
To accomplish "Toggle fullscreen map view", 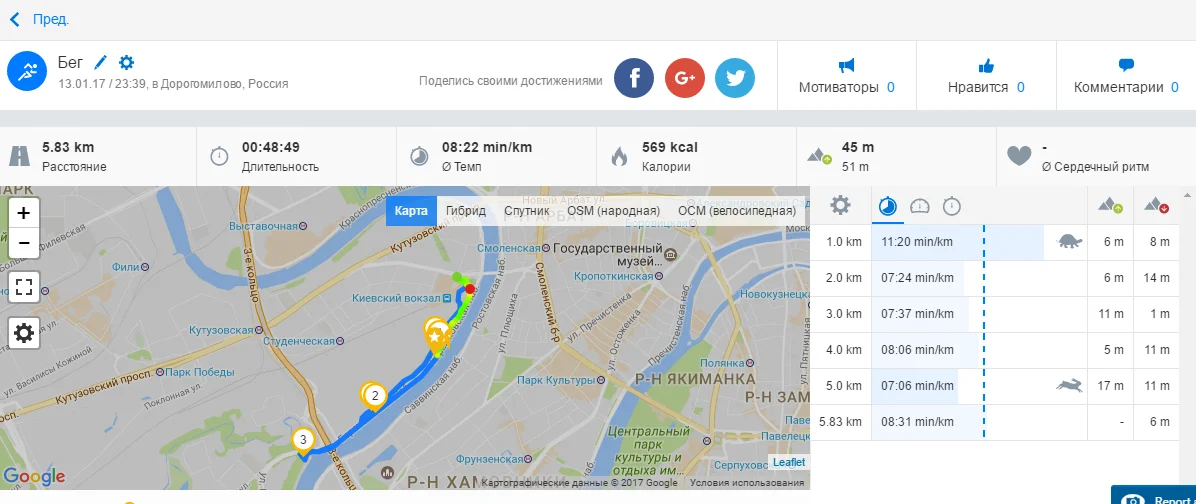I will coord(24,287).
